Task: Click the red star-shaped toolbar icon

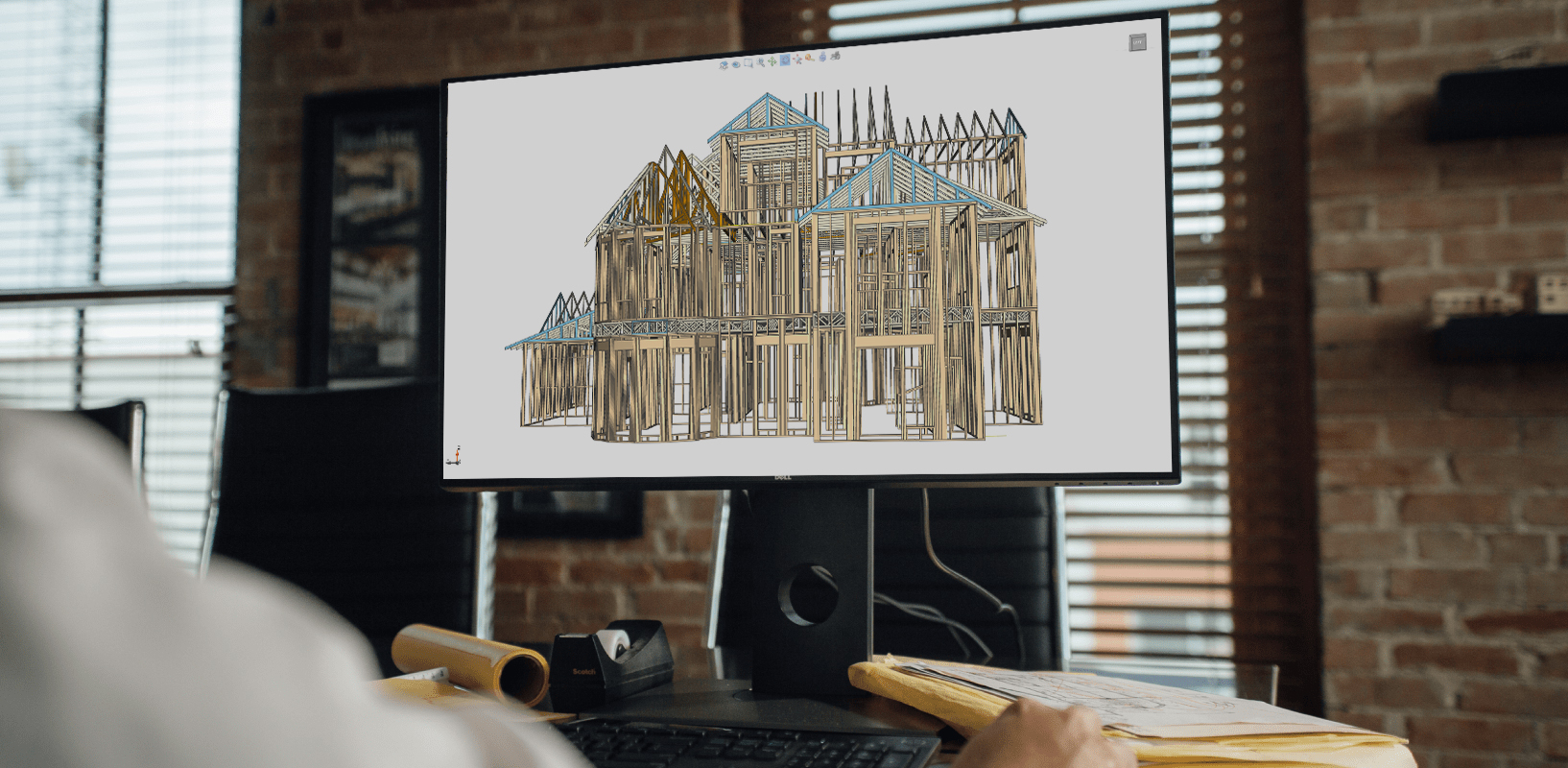Action: pos(797,59)
